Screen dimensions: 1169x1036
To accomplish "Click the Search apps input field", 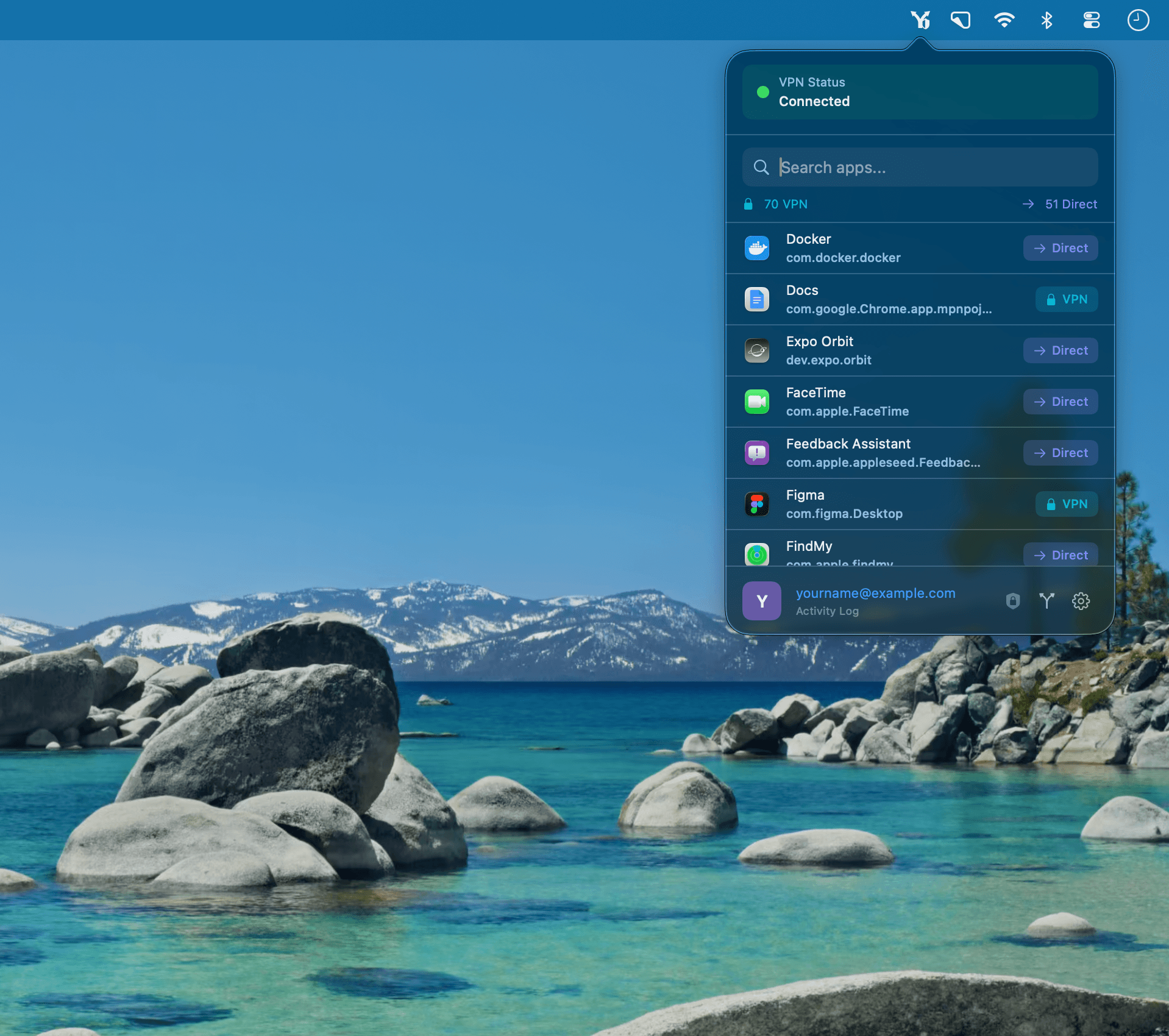I will pyautogui.click(x=920, y=167).
